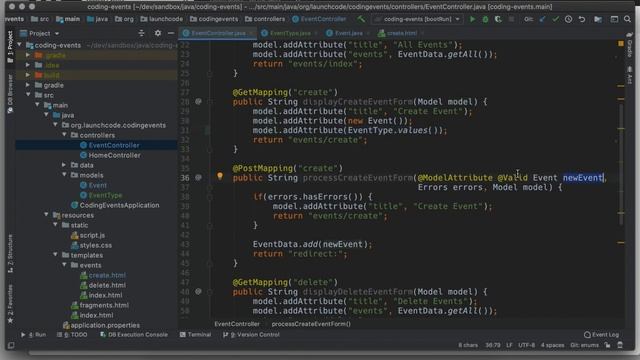Screen dimensions: 640x360
Task: Open the Project tool window sidebar button
Action: pos(10,47)
